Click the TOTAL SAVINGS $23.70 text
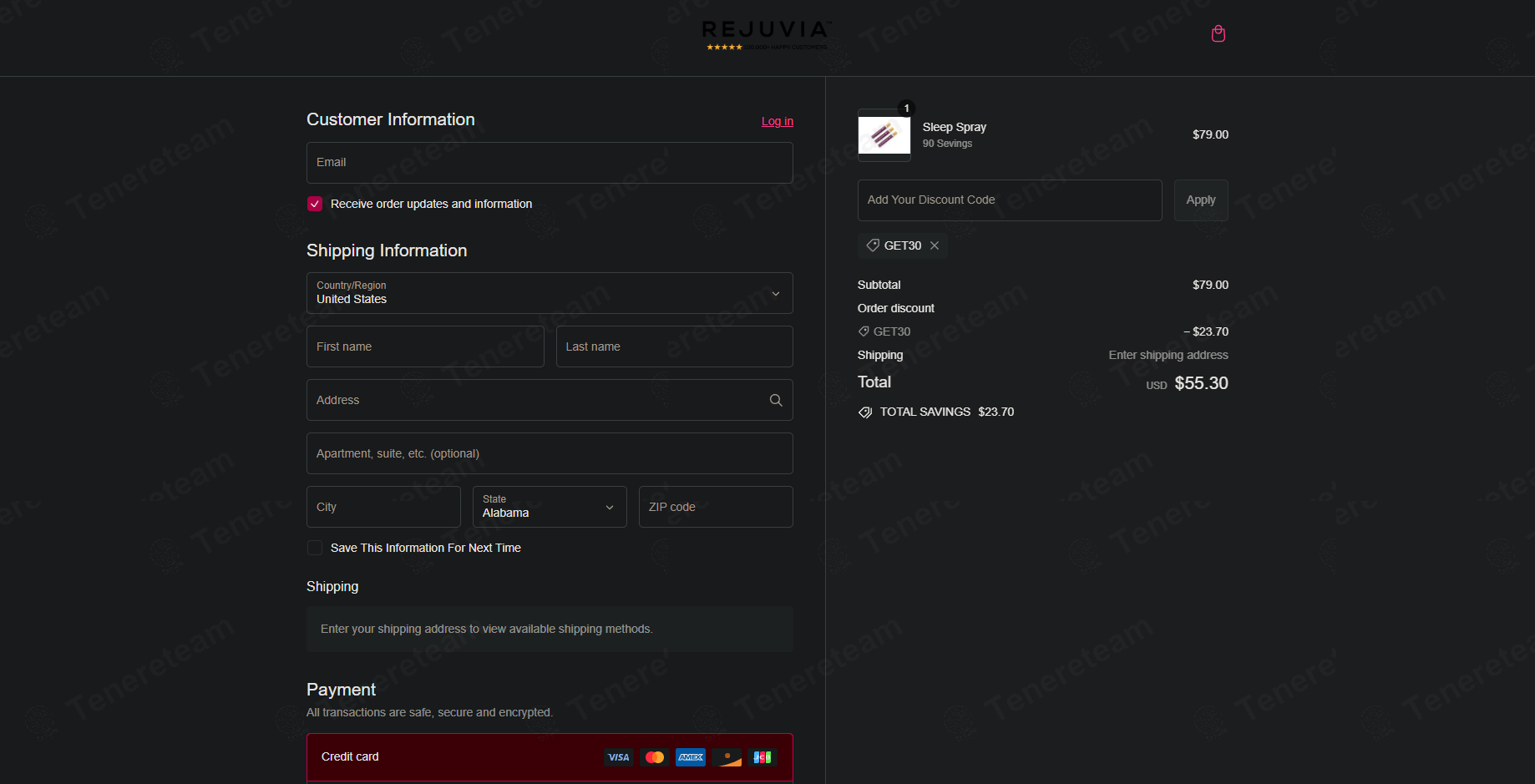Viewport: 1535px width, 784px height. point(947,412)
